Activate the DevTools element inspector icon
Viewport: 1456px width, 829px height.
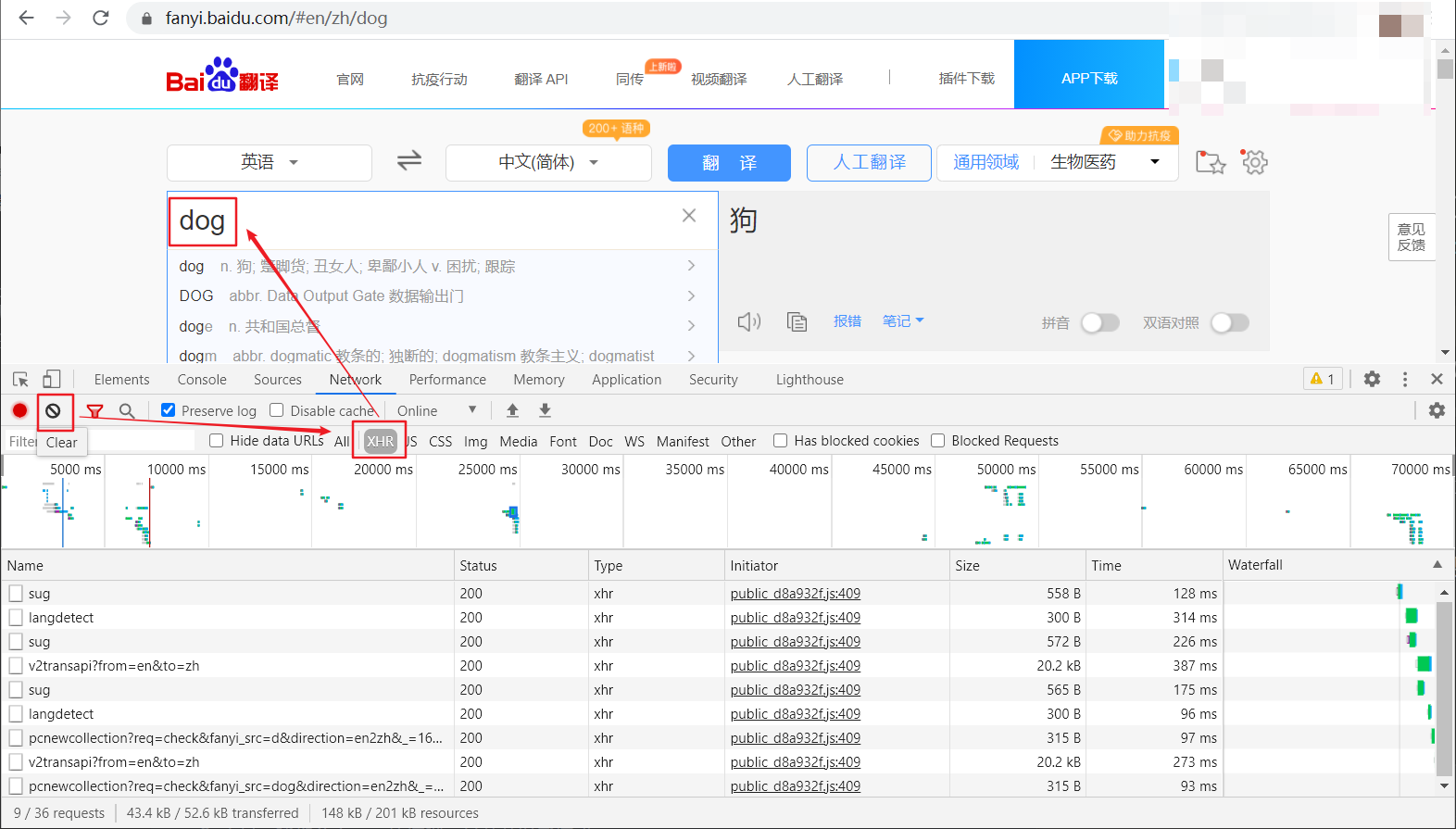coord(20,379)
